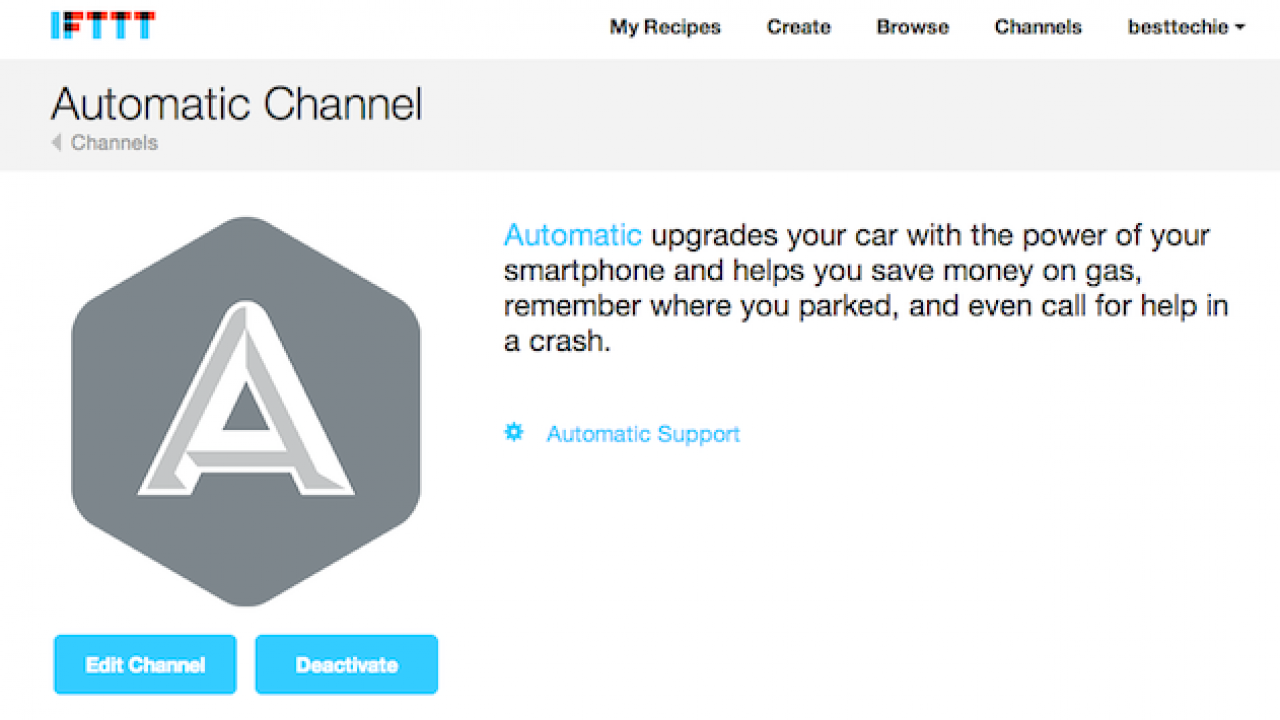The width and height of the screenshot is (1280, 720).
Task: Click the IFTTT home icon in top-left
Action: coord(103,24)
